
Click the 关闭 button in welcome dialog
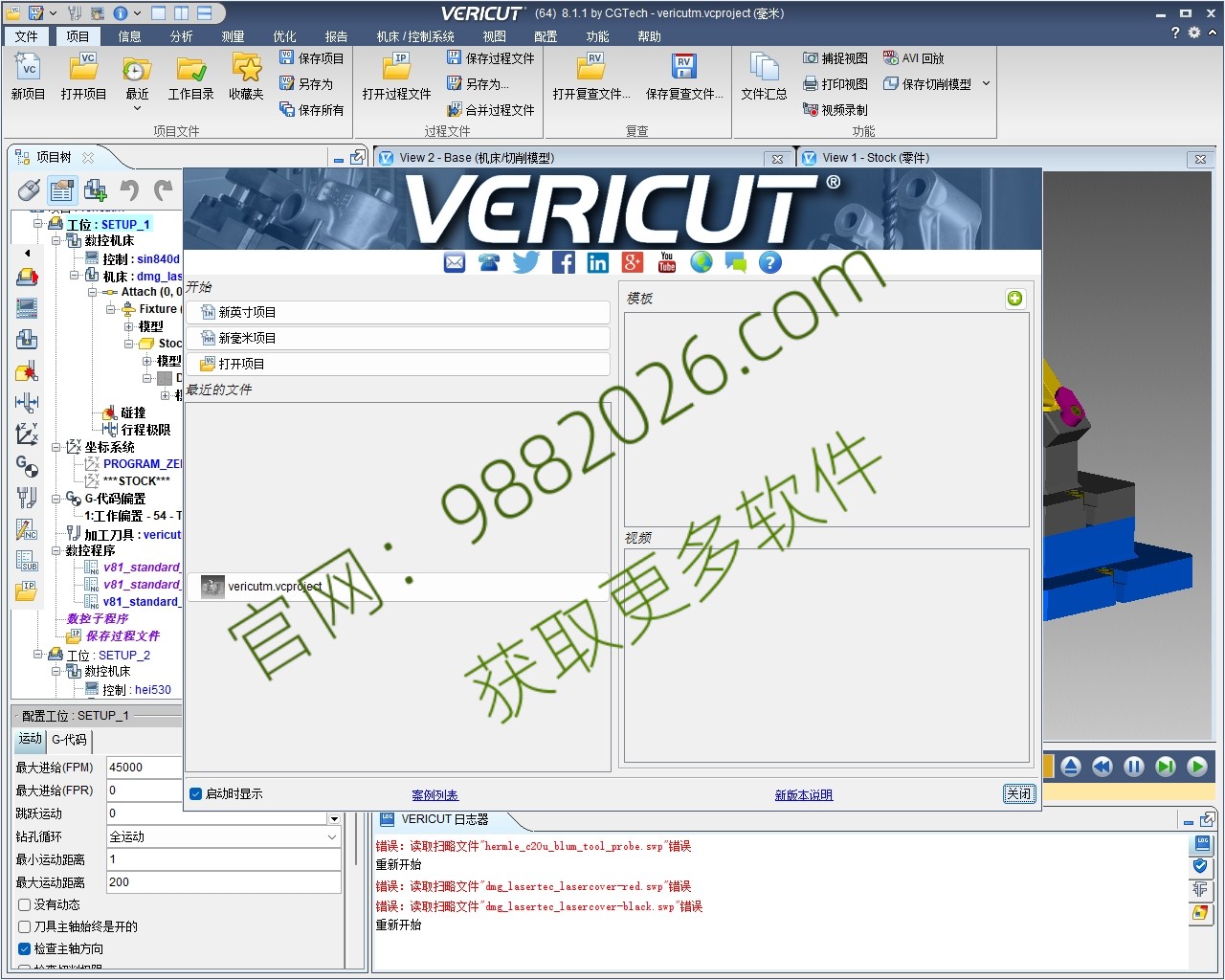1019,793
